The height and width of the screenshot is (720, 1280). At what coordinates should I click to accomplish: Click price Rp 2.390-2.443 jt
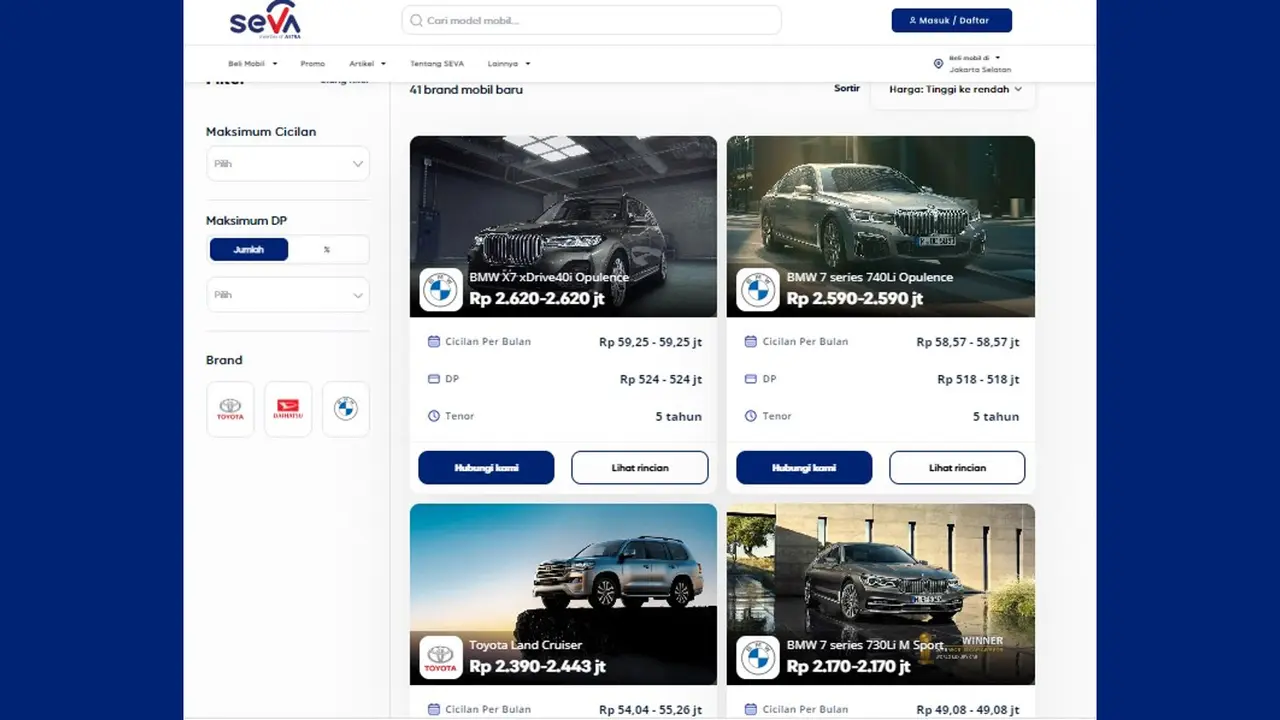(538, 666)
